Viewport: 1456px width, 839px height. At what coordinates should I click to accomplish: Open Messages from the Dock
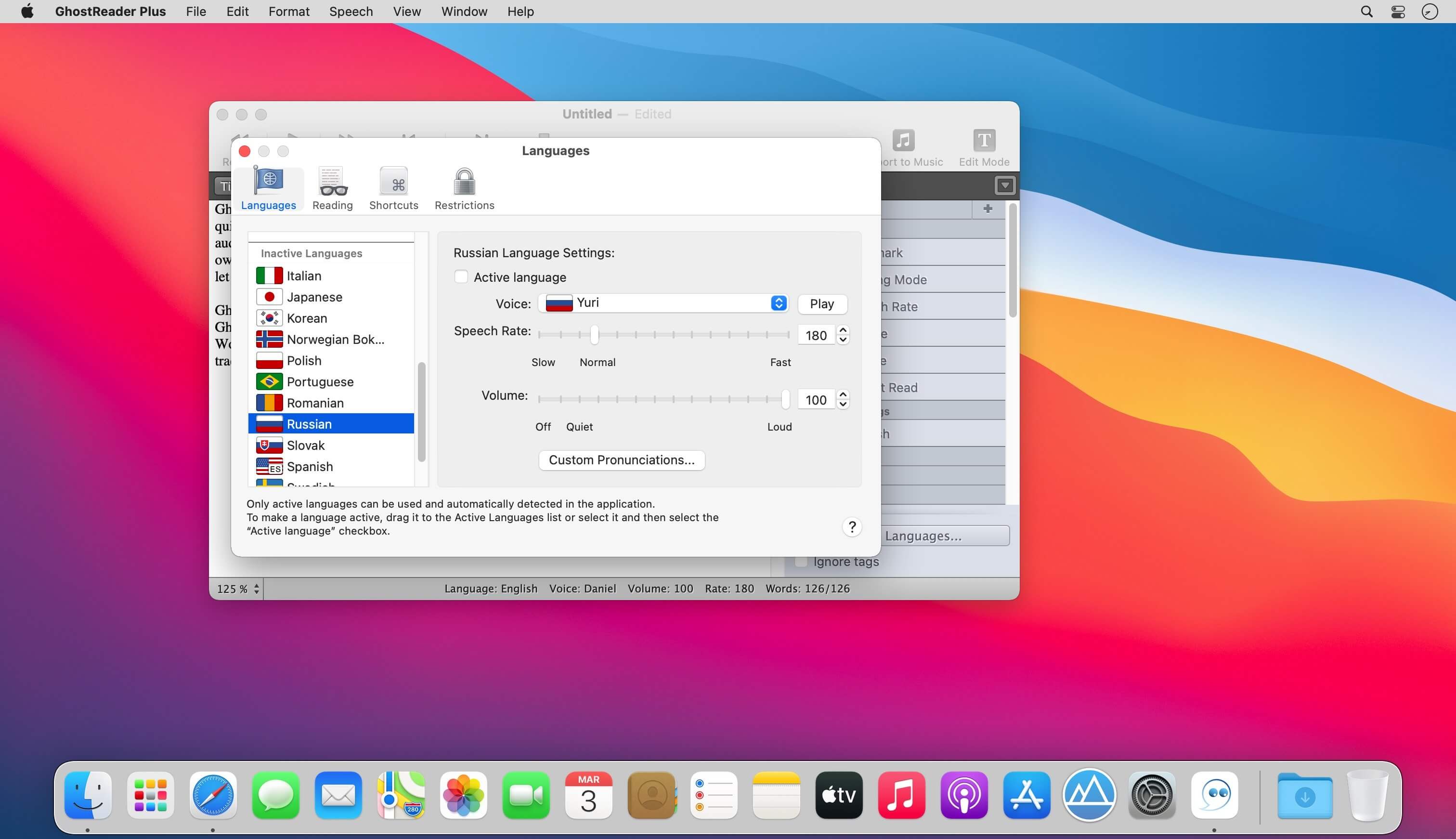[x=275, y=795]
